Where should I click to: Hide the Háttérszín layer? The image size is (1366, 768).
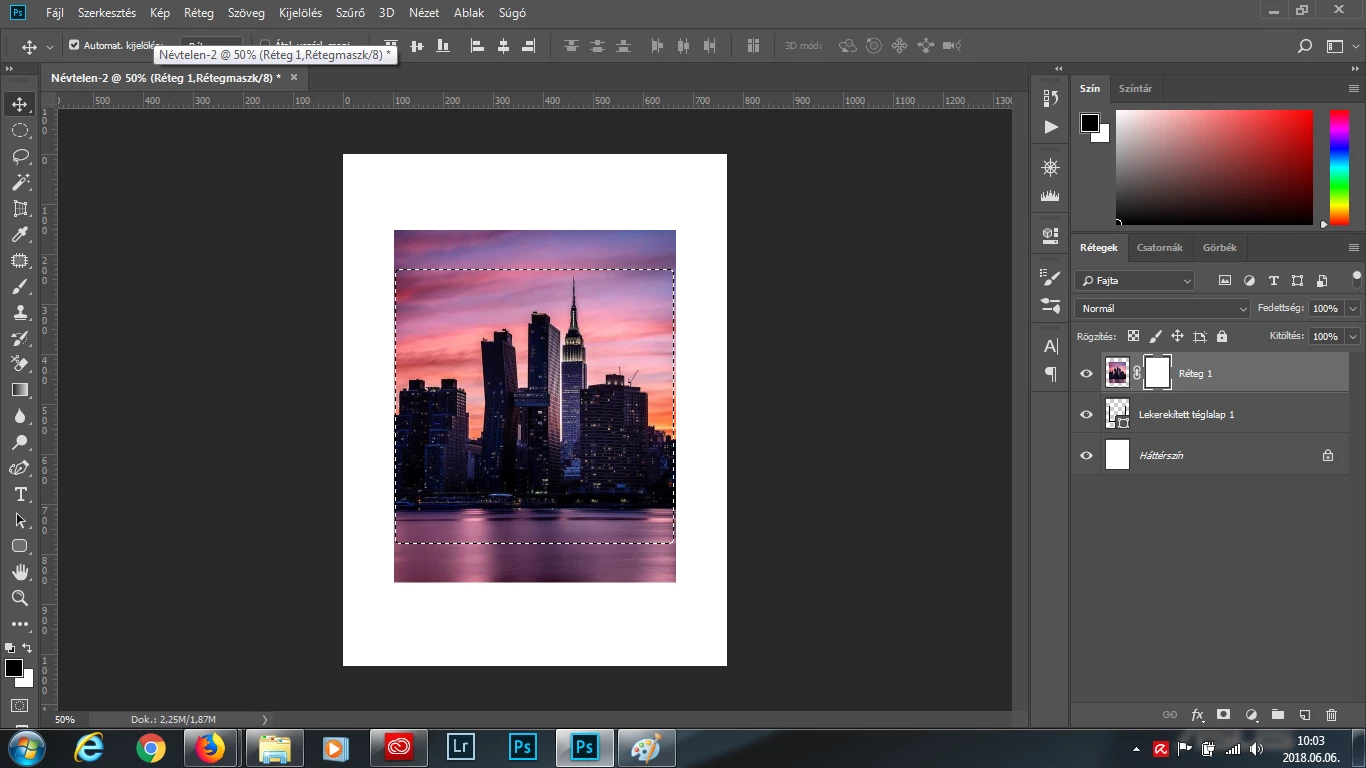click(x=1086, y=456)
